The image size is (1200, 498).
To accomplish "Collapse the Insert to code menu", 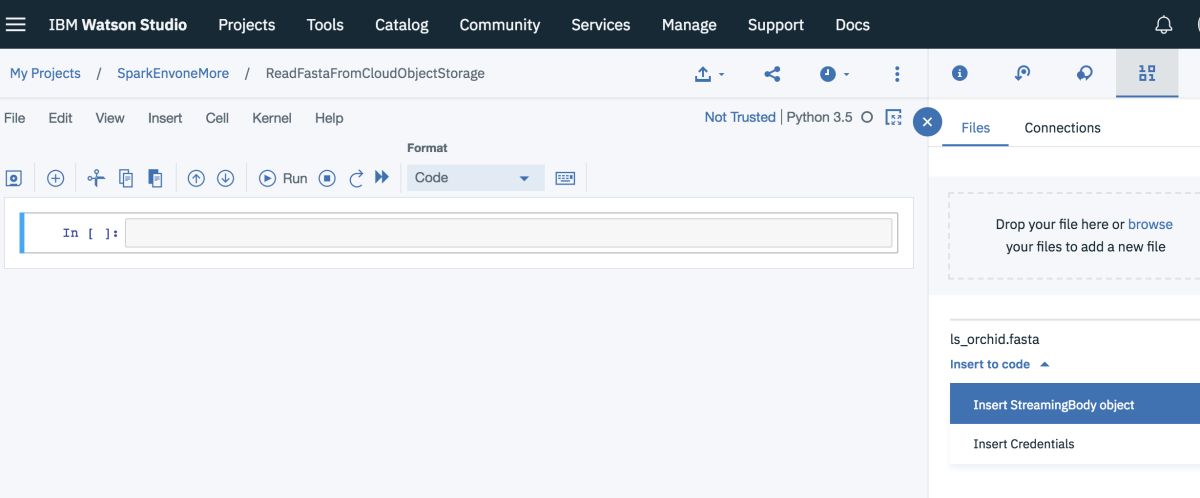I will click(999, 364).
